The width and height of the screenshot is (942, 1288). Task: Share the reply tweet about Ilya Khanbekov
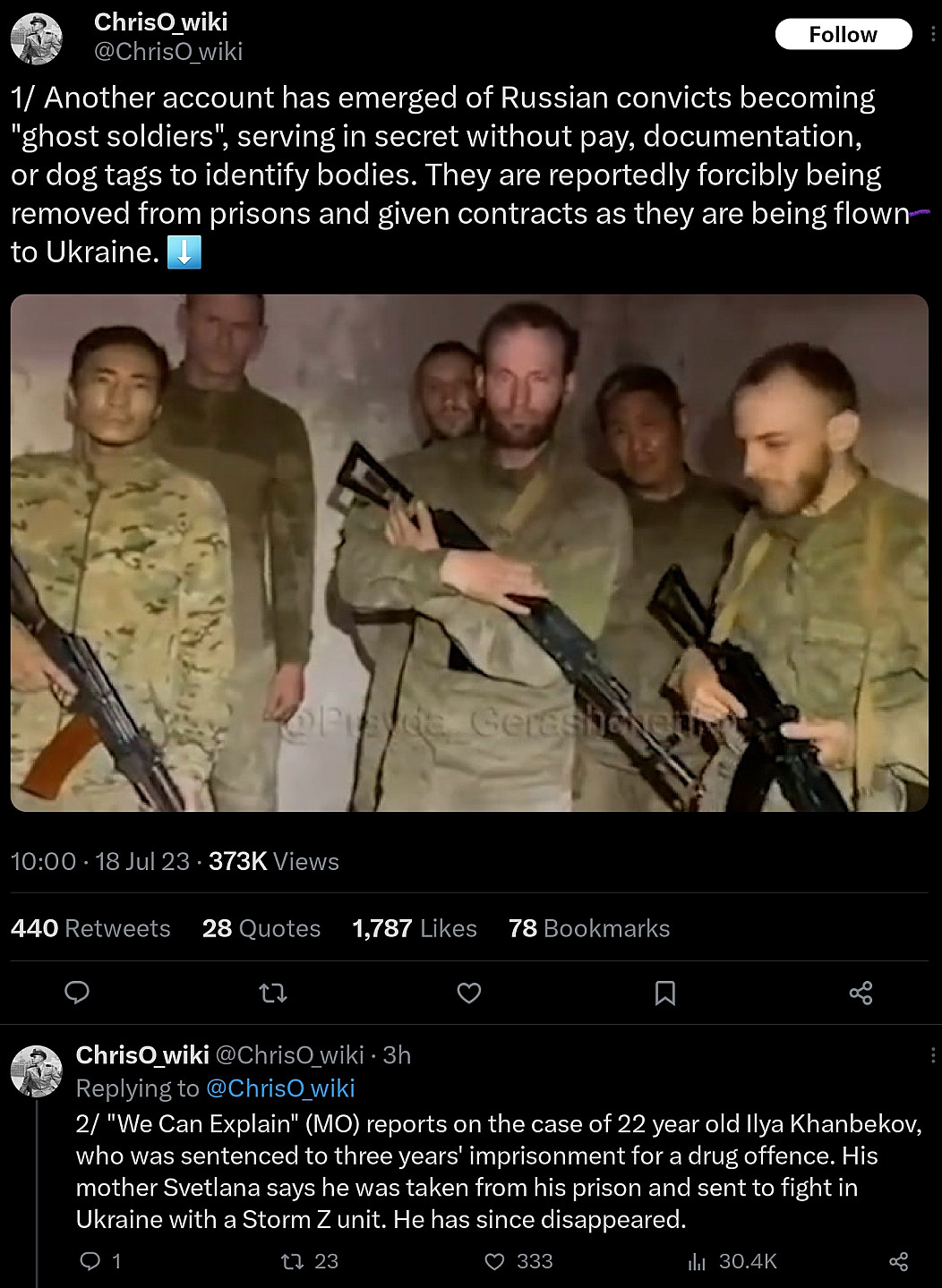click(898, 1261)
